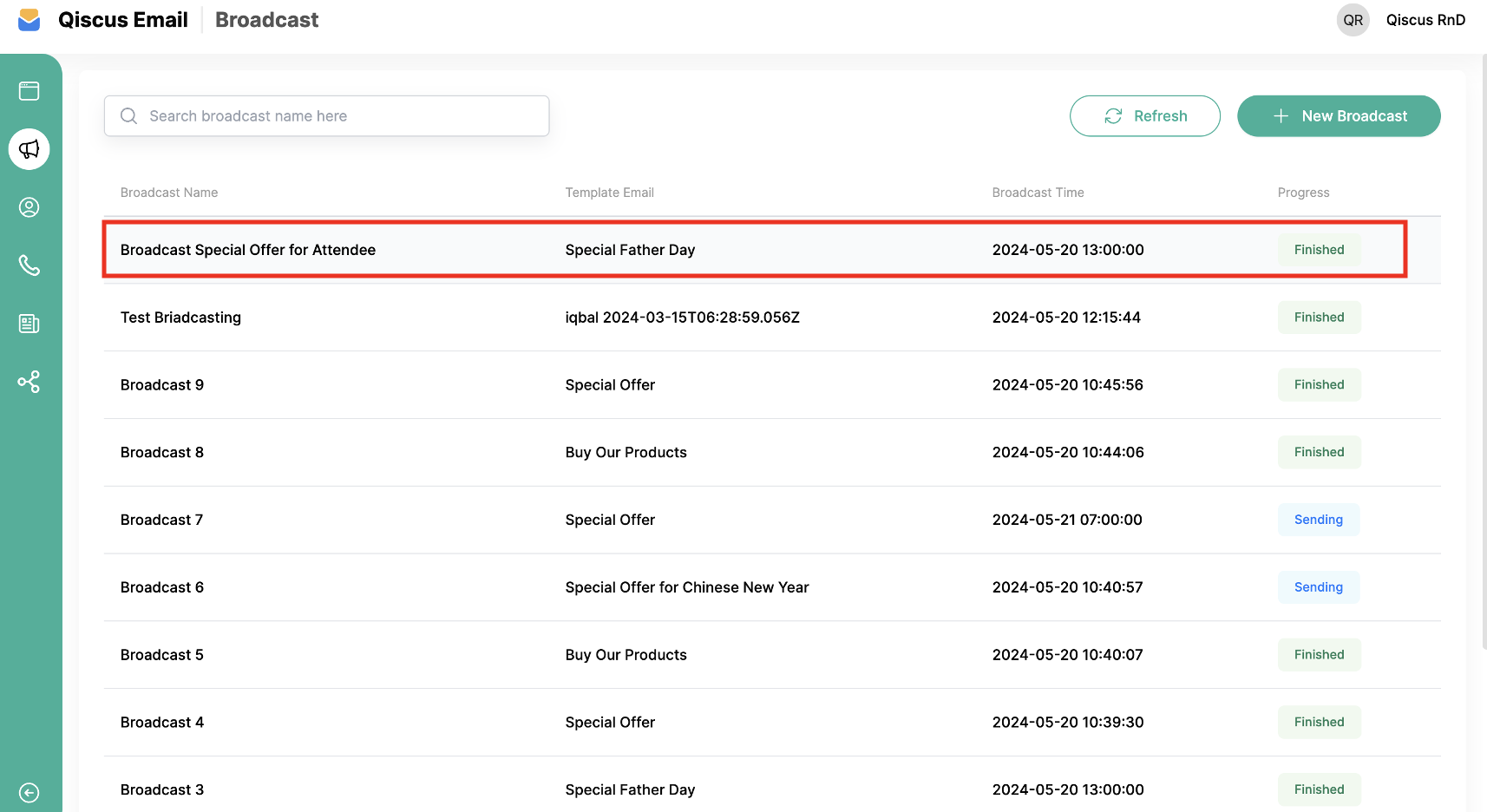
Task: Click the QR profile avatar
Action: coord(1353,20)
